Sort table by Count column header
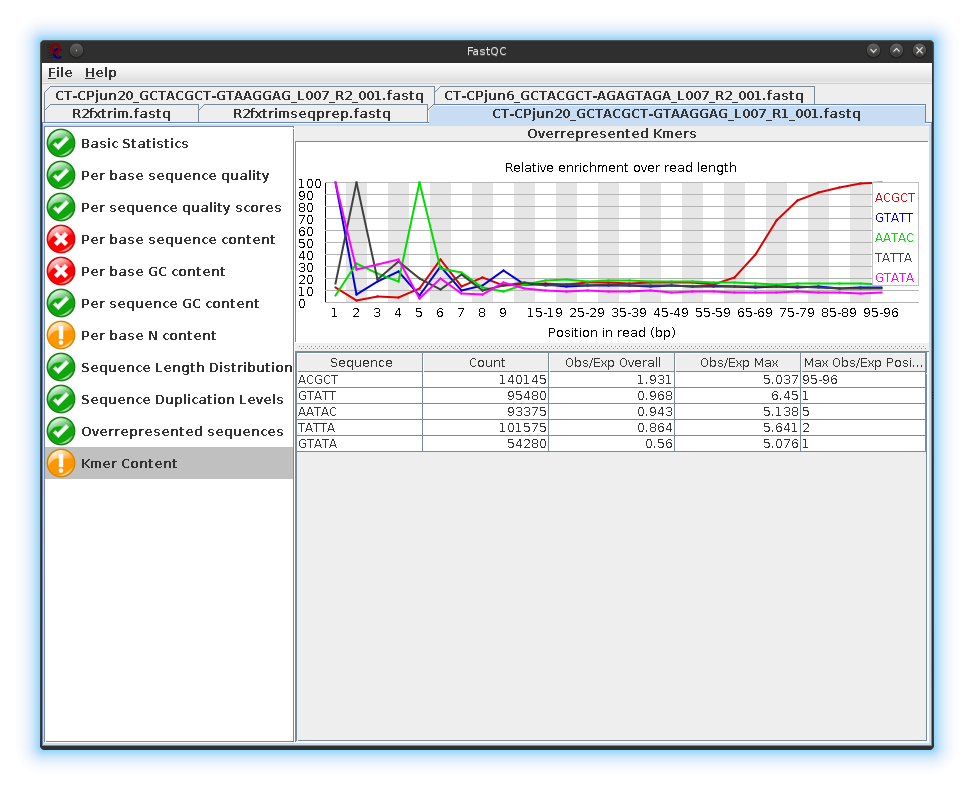This screenshot has height=790, width=974. pyautogui.click(x=486, y=362)
